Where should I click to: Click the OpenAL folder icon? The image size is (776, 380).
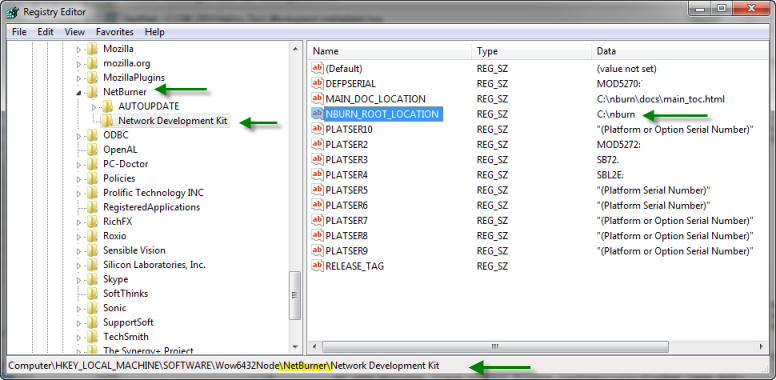[92, 149]
